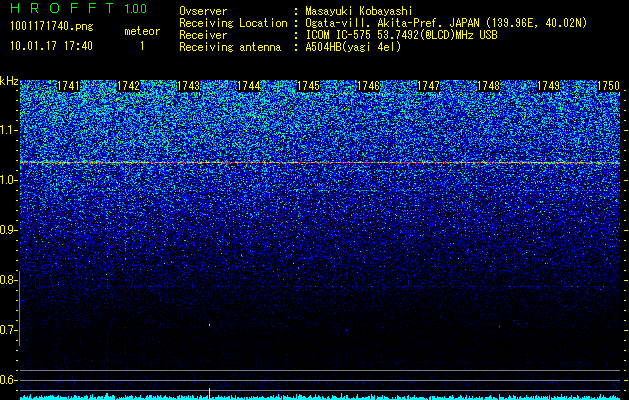
Task: Click the 1743 time marker
Action: click(x=188, y=86)
